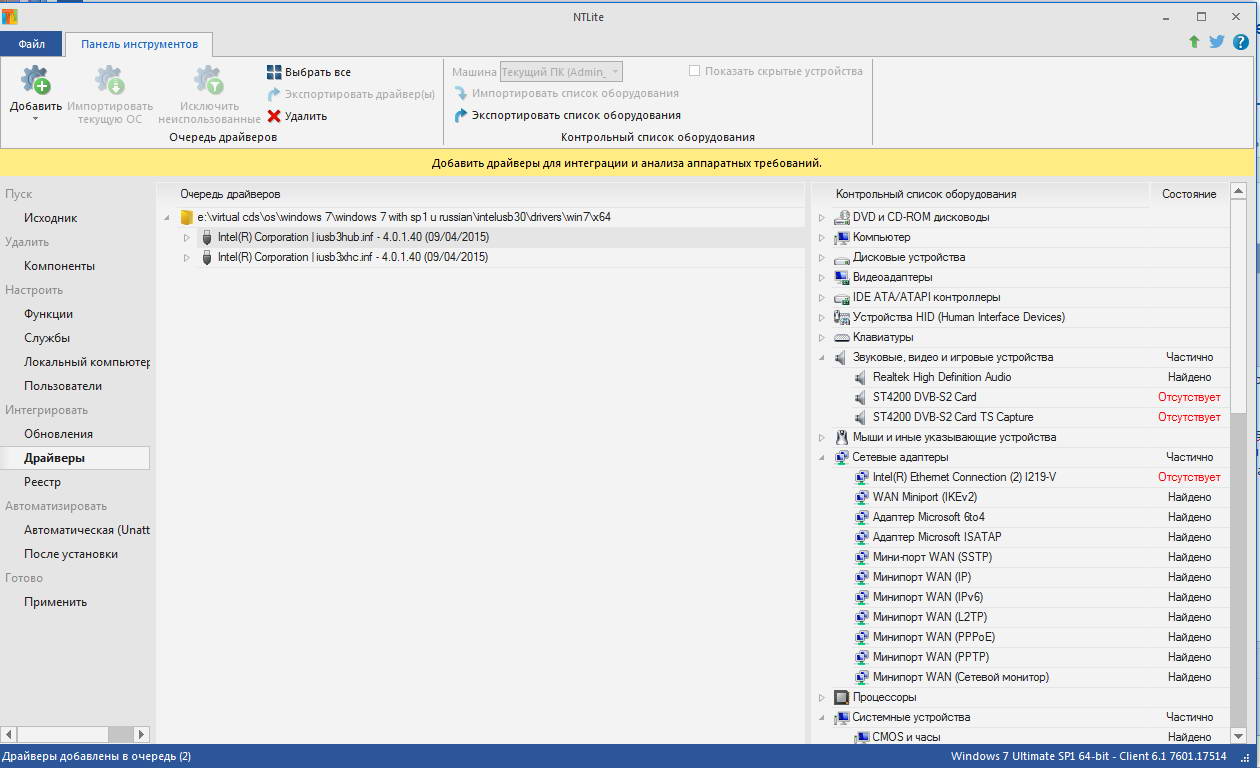Click the yellow driver folder icon
The width and height of the screenshot is (1260, 768).
(x=186, y=217)
